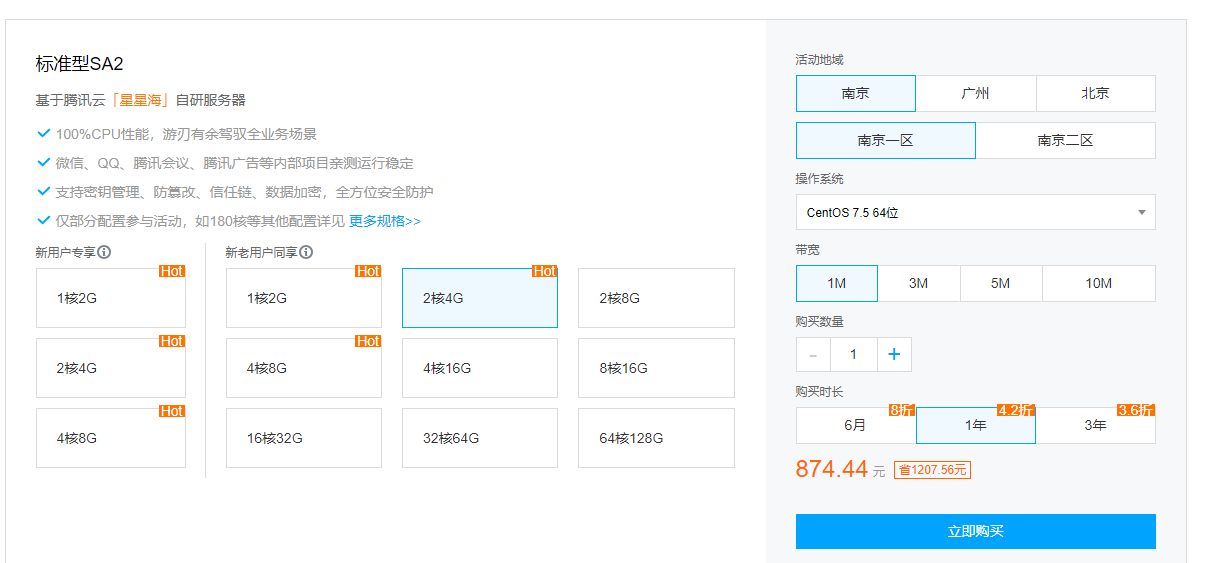
Task: Choose 南京二区 availability zone
Action: tap(1066, 140)
